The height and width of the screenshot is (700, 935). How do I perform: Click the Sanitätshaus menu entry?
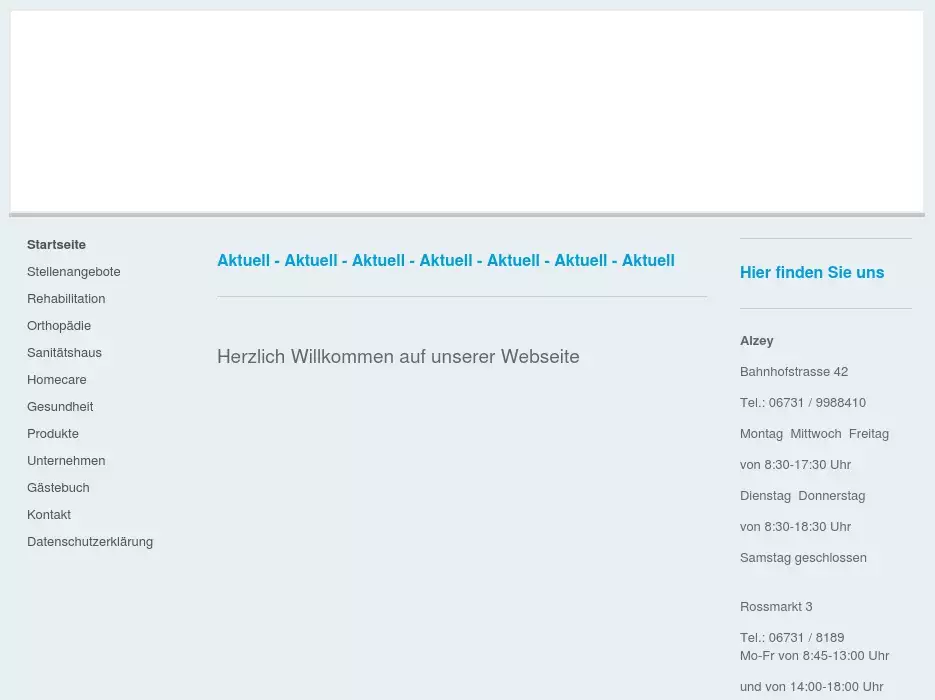64,353
